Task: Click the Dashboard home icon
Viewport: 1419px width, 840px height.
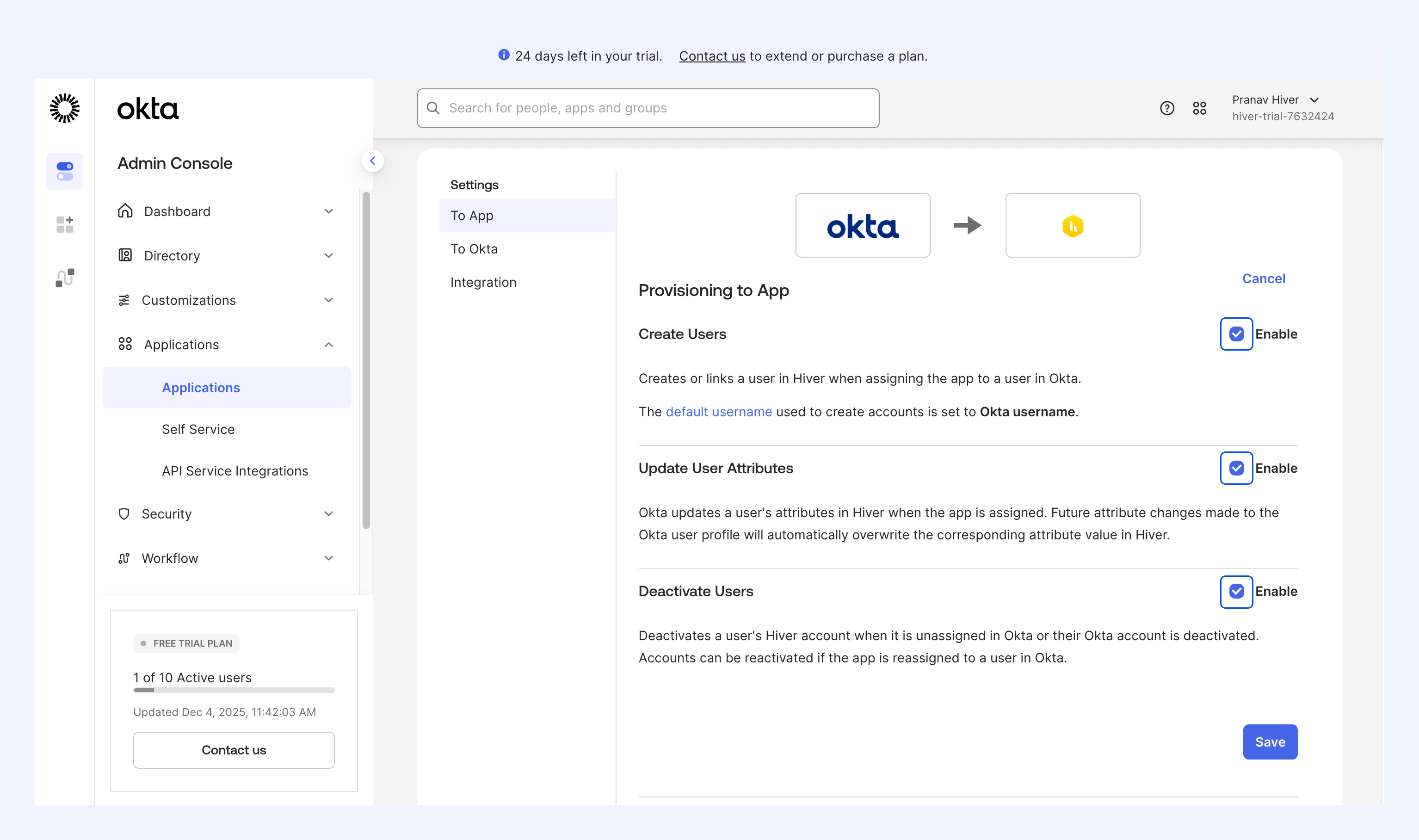Action: (x=125, y=210)
